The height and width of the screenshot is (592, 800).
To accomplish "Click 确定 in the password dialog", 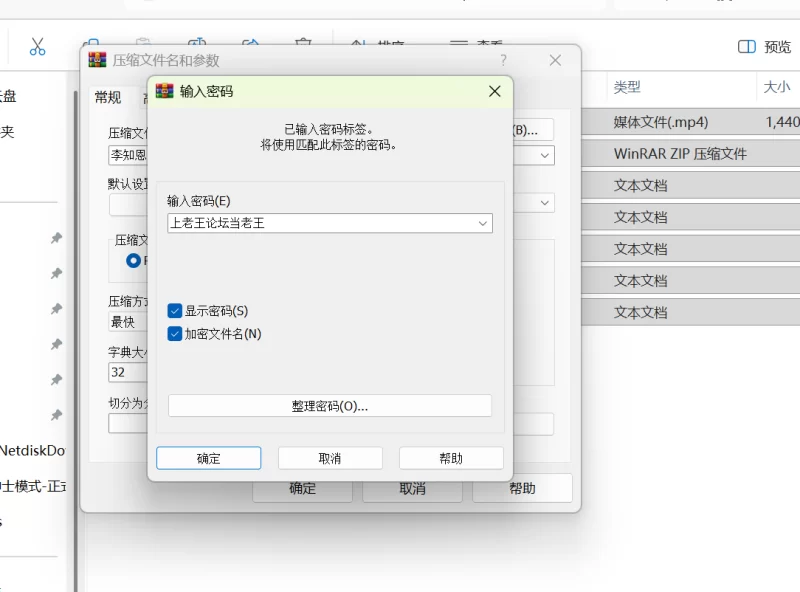I will [209, 458].
